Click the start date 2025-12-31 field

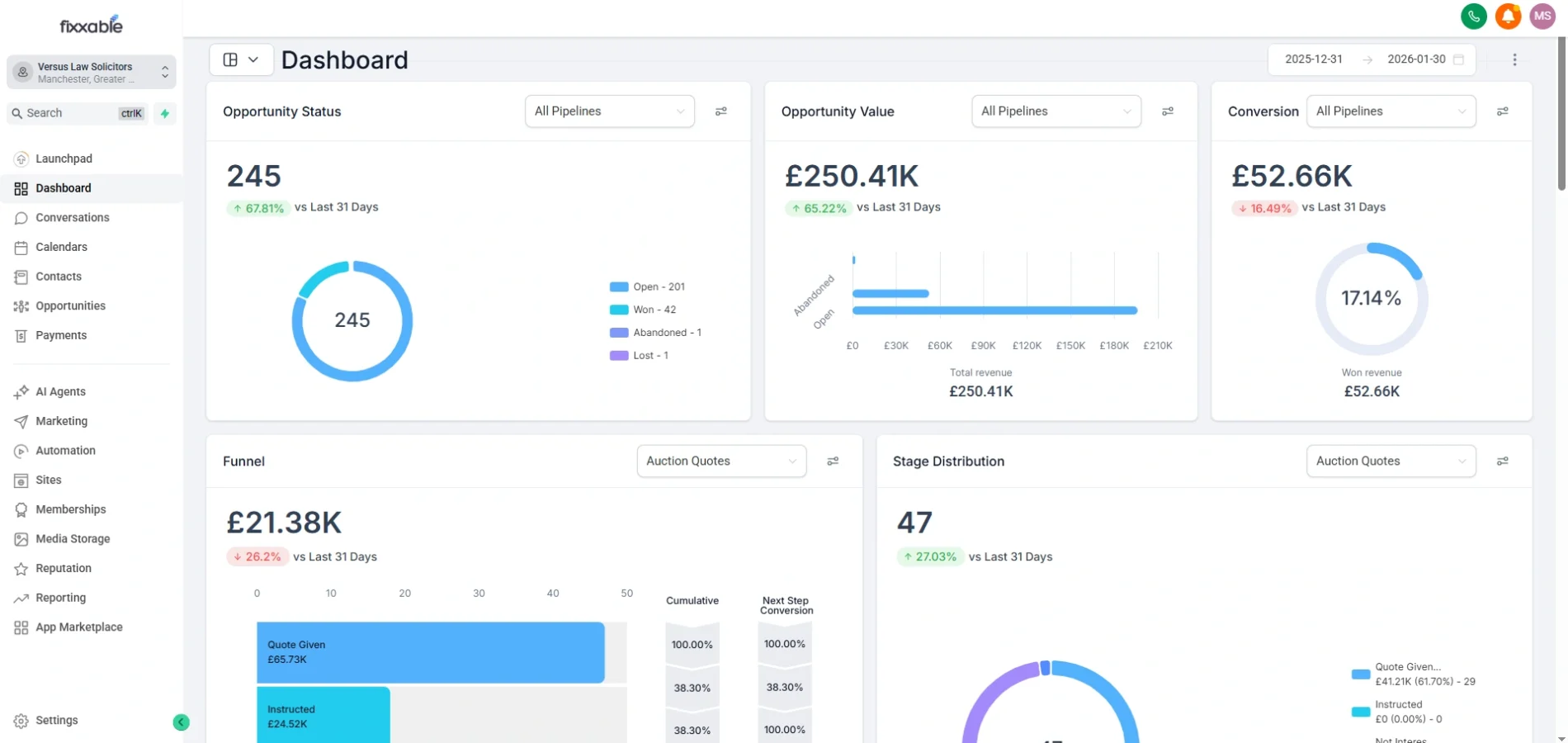point(1313,59)
